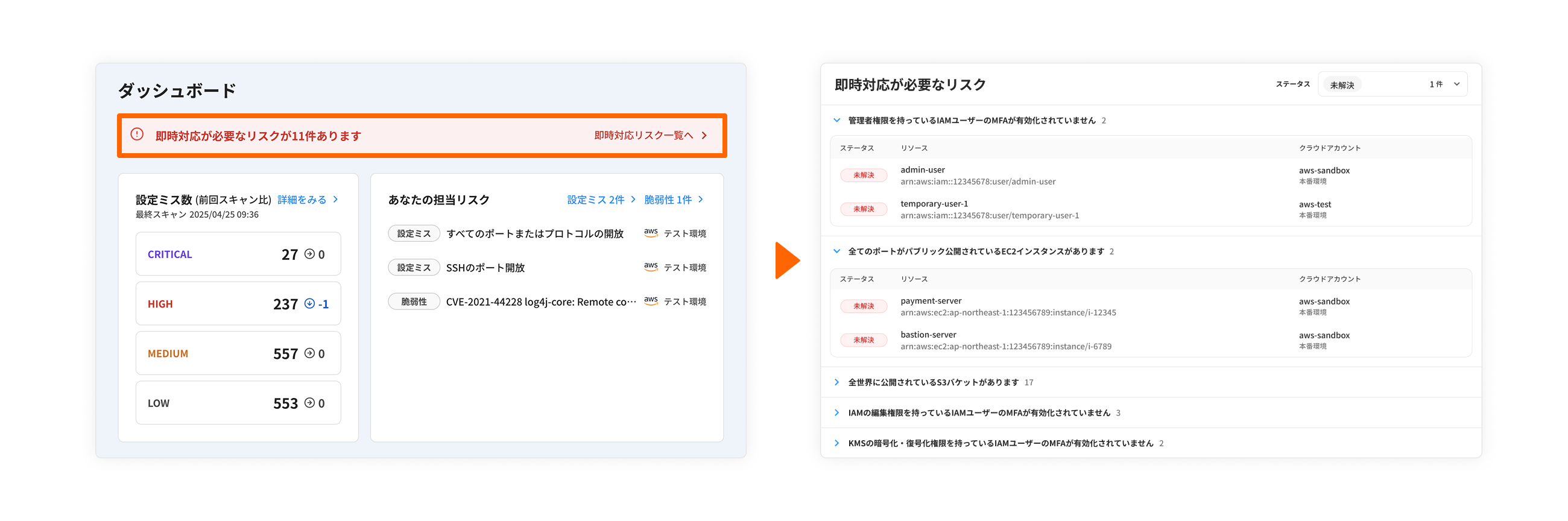Select payment-server resource name
This screenshot has height=521, width=1568.
(x=931, y=301)
